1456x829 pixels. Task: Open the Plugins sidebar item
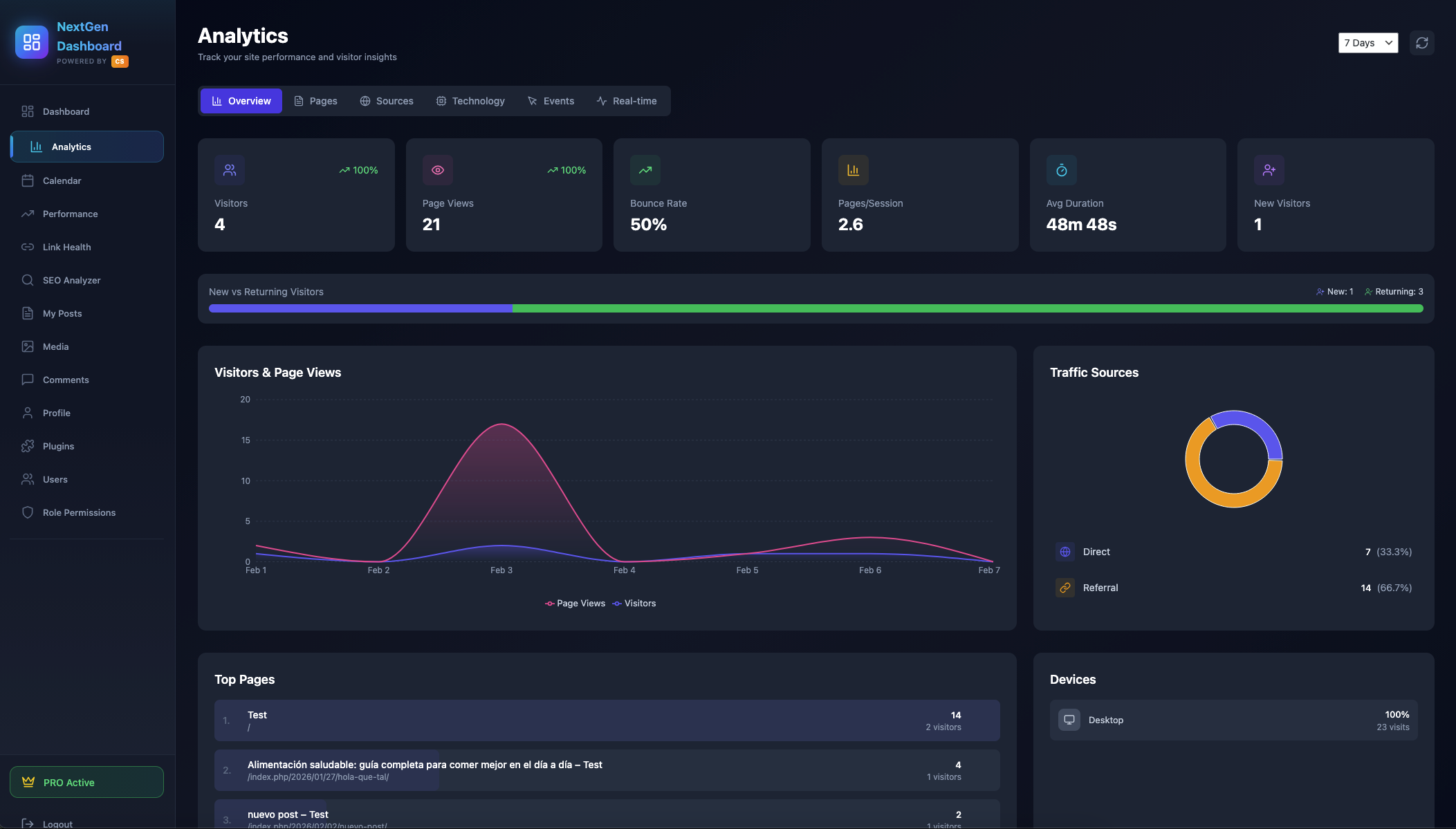point(58,446)
